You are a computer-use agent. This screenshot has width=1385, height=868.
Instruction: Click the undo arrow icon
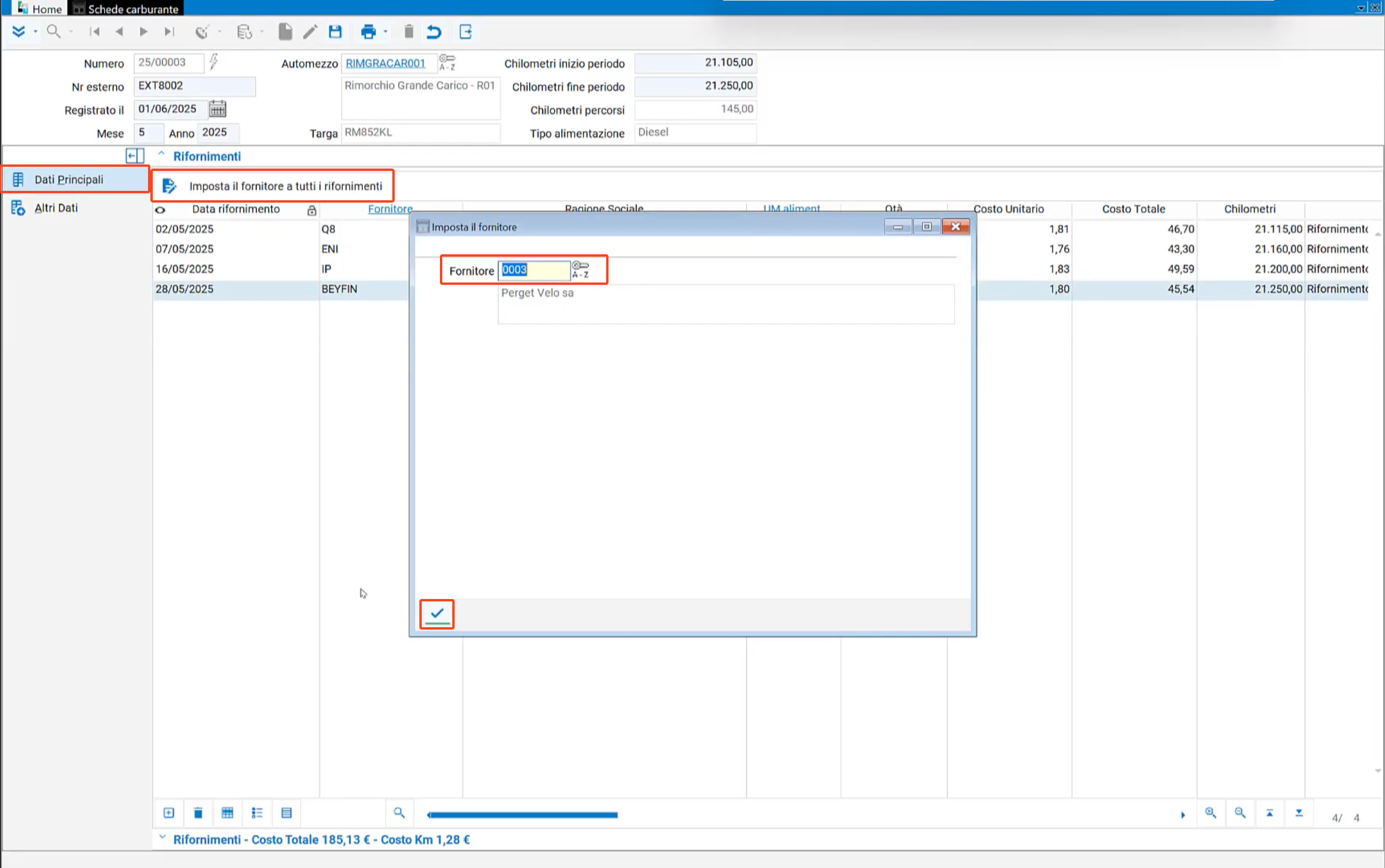(434, 32)
